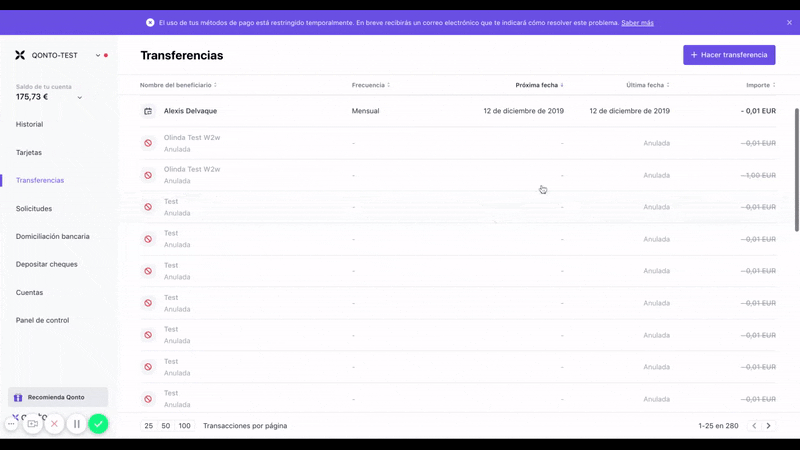Click the - 0,01 EUR amount for Alexis Delvaque
This screenshot has width=800, height=450.
point(758,111)
